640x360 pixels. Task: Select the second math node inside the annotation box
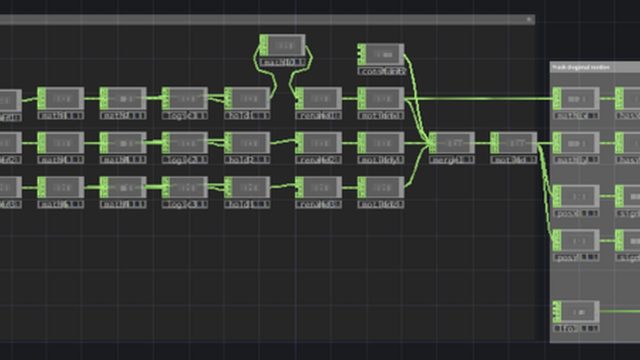576,143
